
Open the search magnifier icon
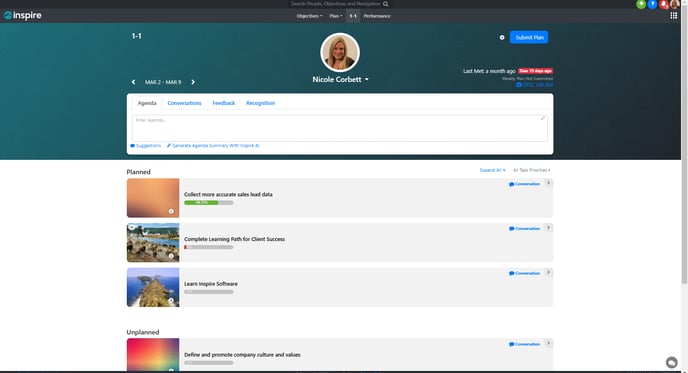coord(386,4)
